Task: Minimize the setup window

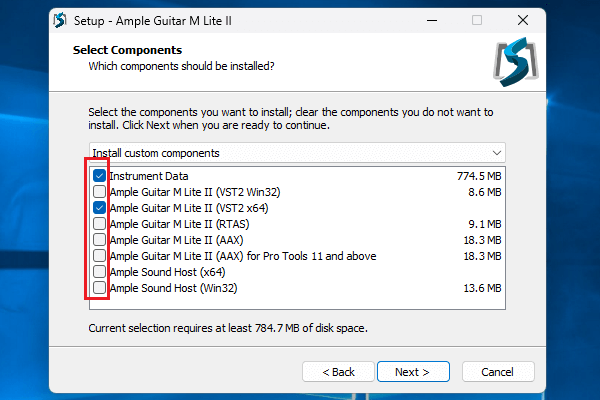Action: pyautogui.click(x=430, y=20)
